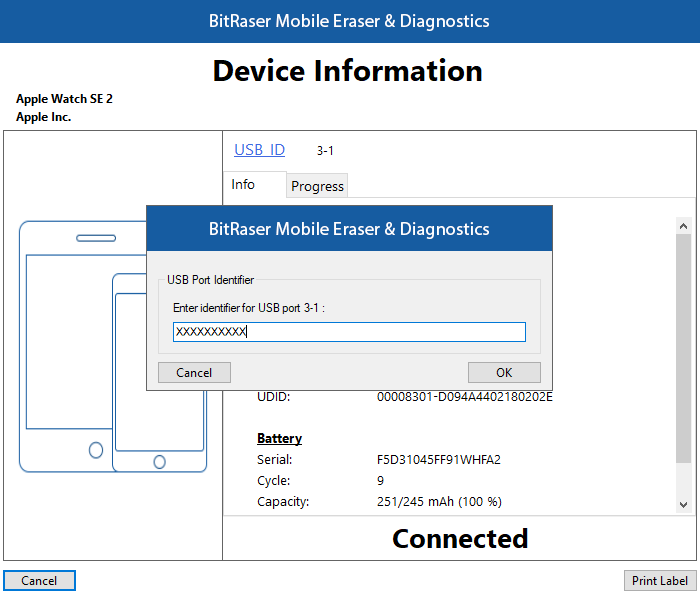
Task: Select the Info tab
Action: click(x=254, y=184)
